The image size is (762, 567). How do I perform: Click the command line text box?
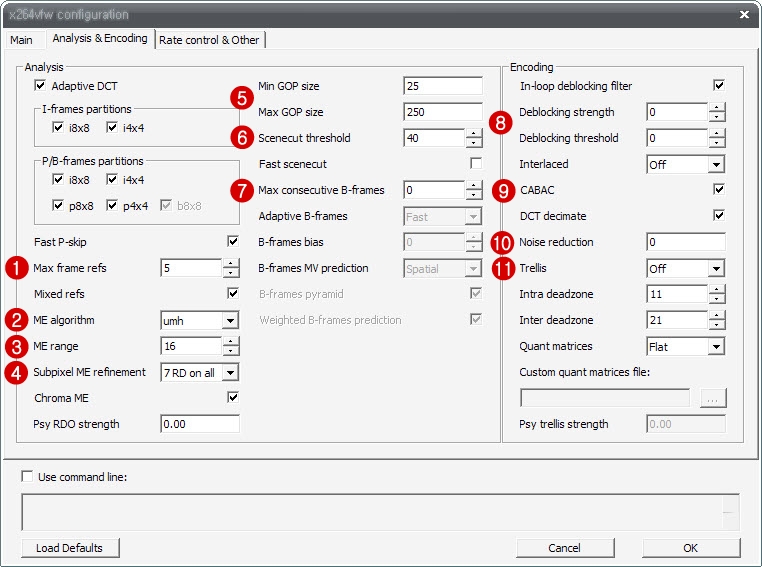[x=380, y=512]
